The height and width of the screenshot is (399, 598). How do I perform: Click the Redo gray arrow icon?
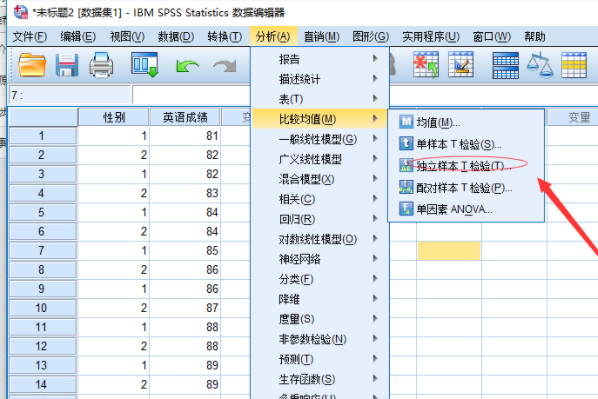225,66
